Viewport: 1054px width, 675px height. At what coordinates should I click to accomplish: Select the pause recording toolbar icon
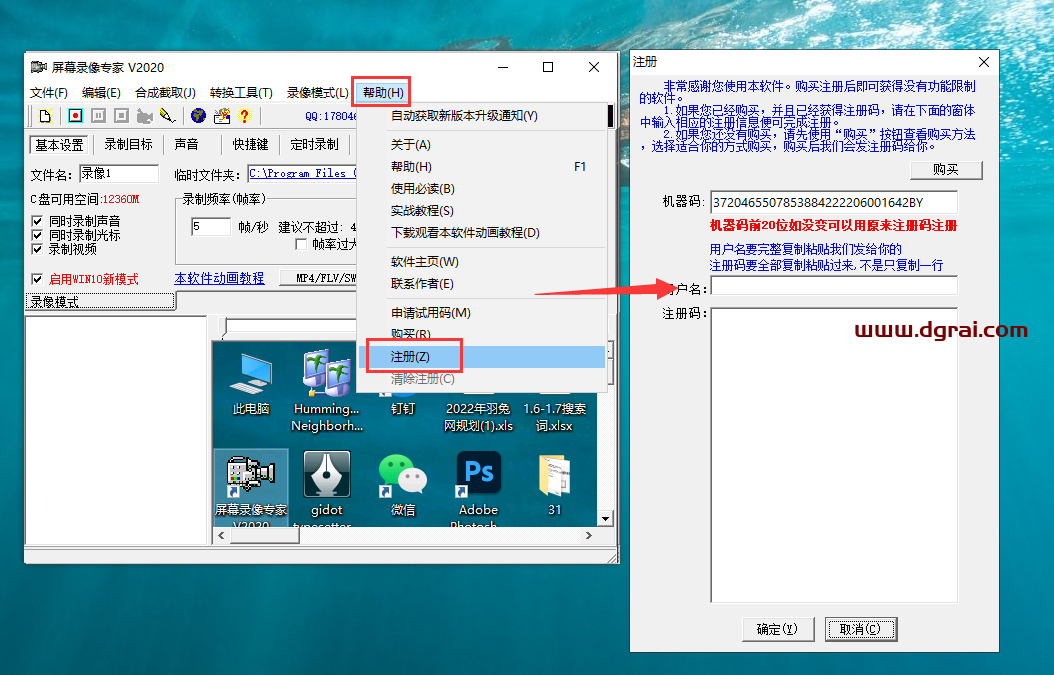(x=98, y=117)
